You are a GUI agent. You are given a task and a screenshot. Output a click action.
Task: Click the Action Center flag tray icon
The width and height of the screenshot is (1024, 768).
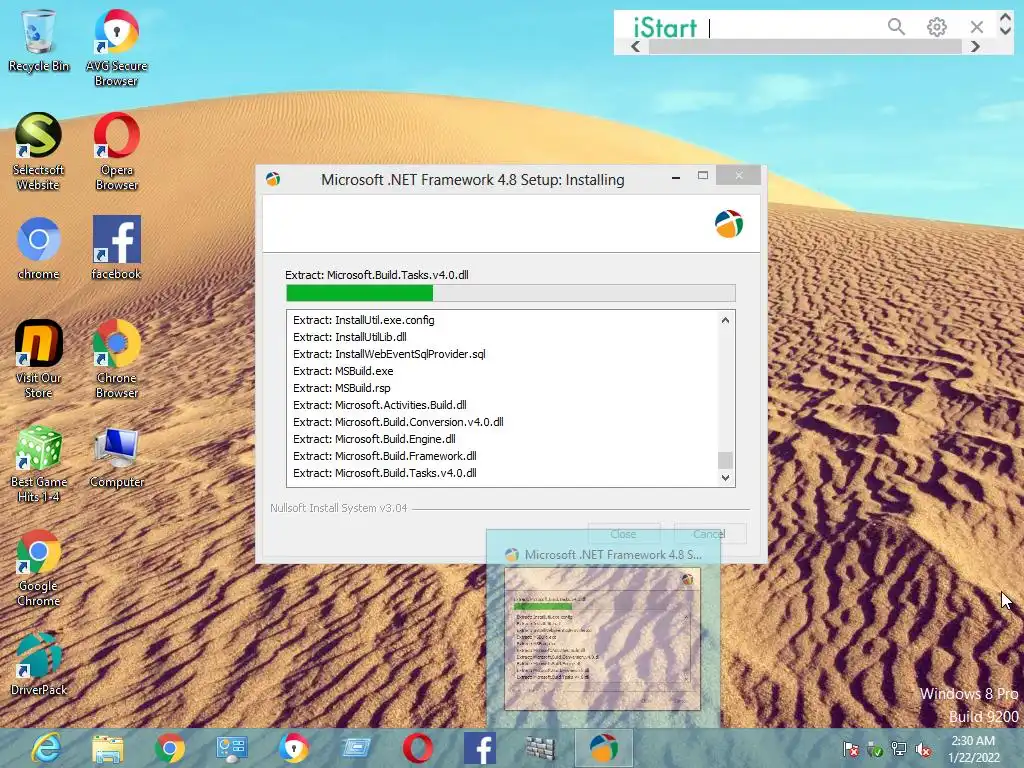click(x=850, y=750)
